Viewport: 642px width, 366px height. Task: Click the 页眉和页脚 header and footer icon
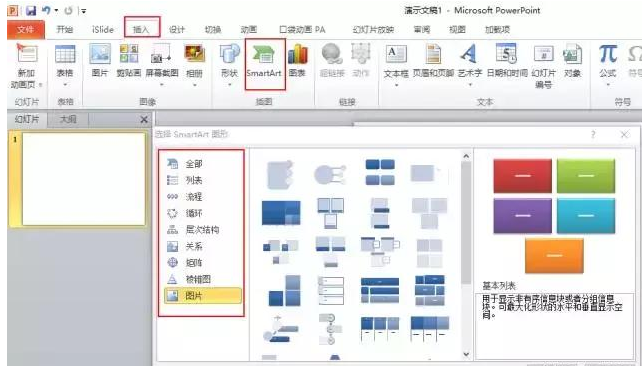click(x=434, y=61)
